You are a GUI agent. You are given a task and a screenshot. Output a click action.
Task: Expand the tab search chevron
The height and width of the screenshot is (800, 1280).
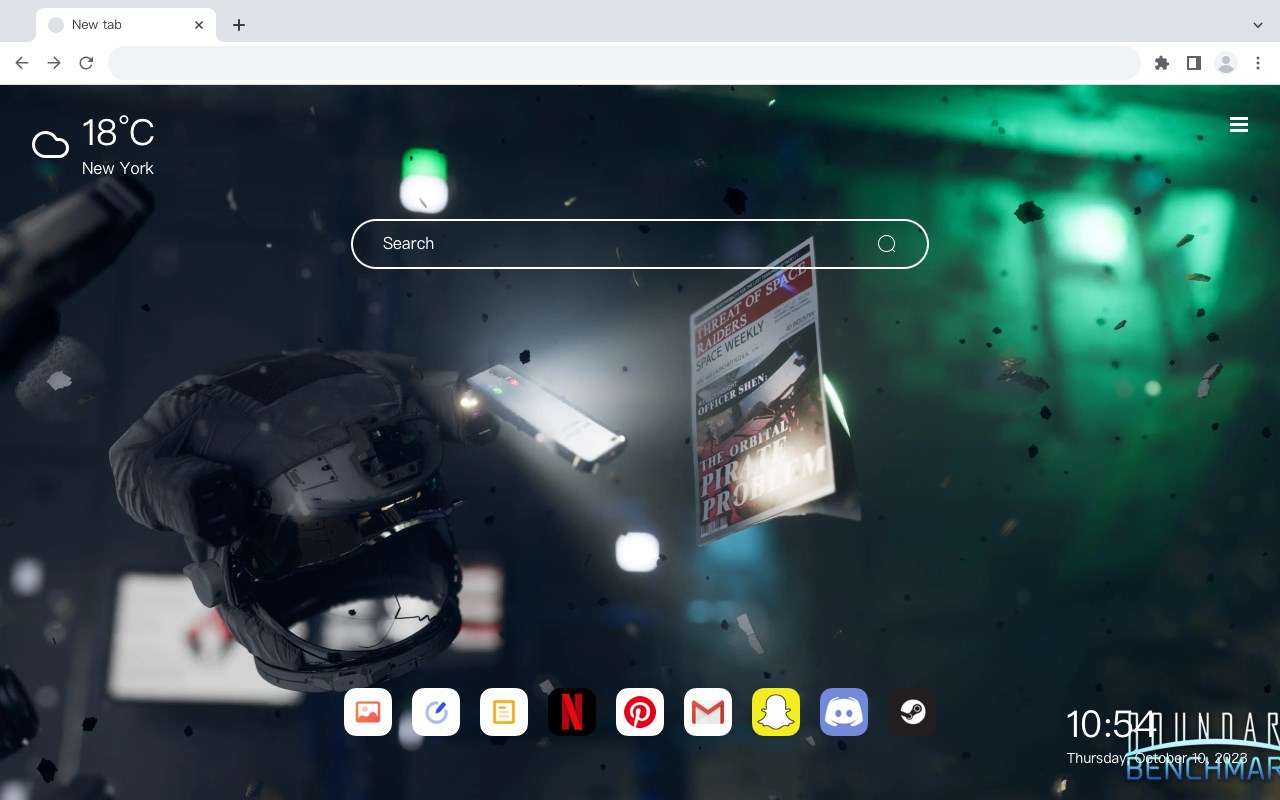click(1258, 25)
